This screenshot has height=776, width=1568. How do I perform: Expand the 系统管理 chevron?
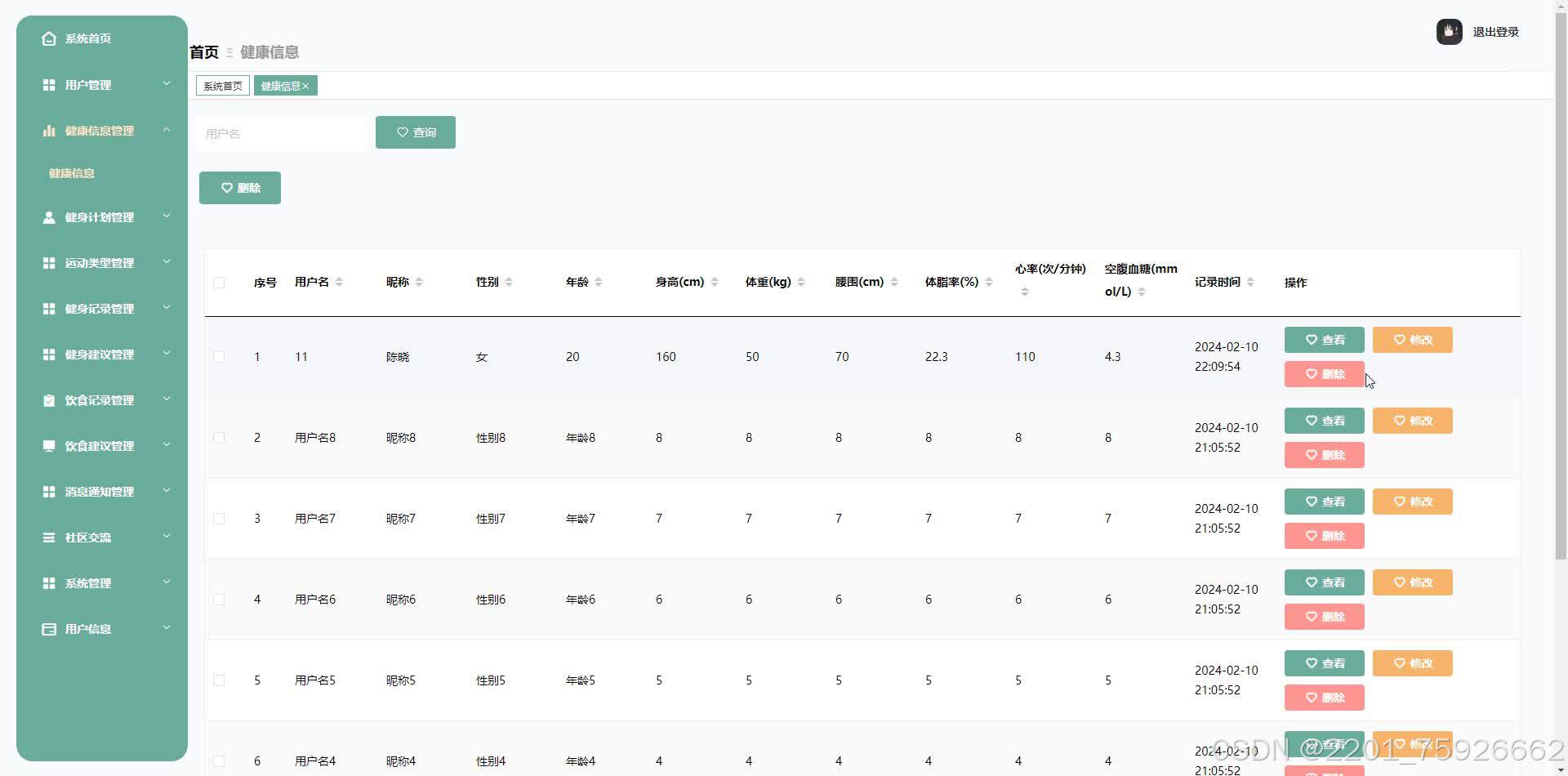pyautogui.click(x=167, y=582)
